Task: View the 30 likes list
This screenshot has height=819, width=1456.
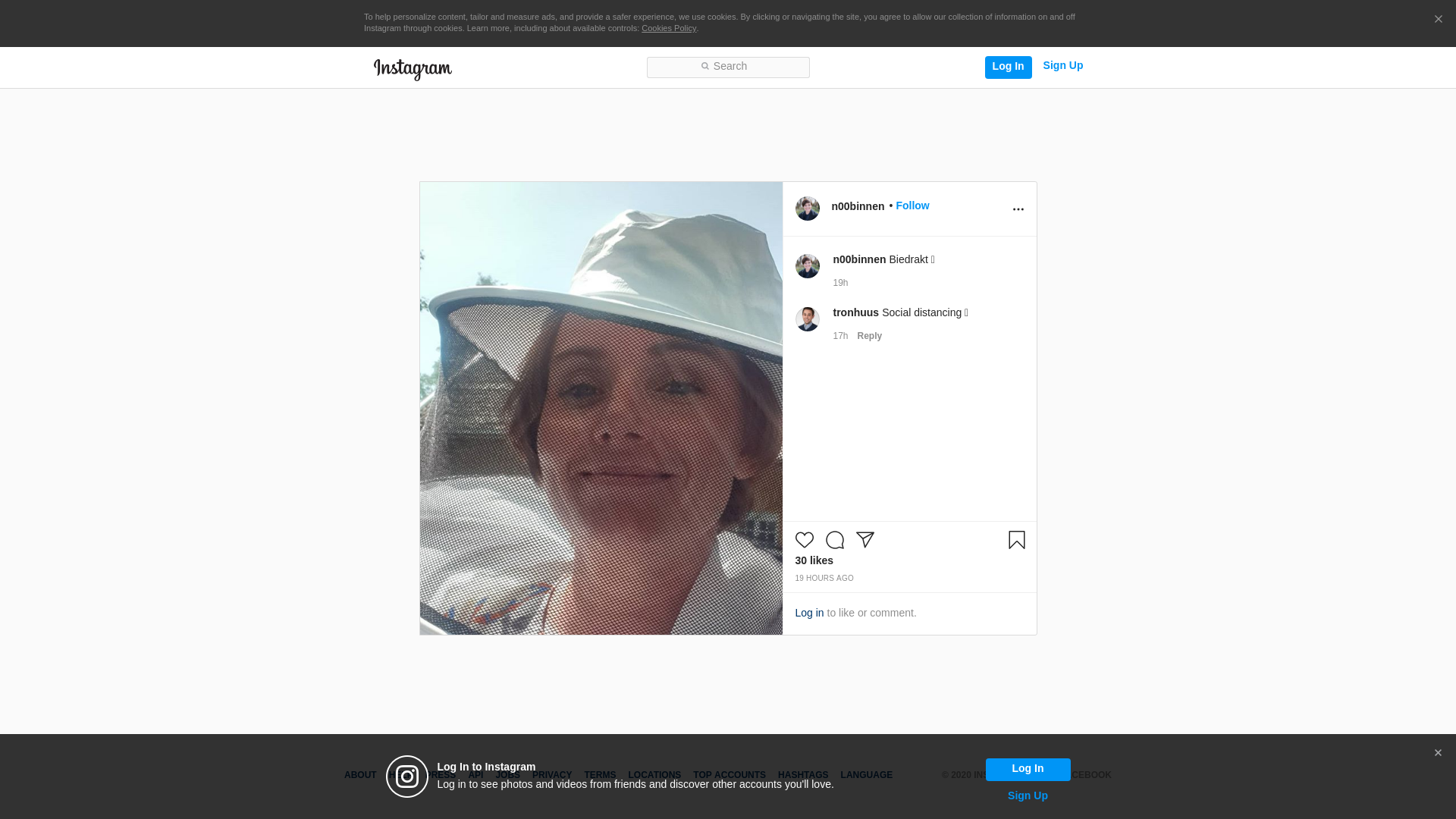Action: 814,560
